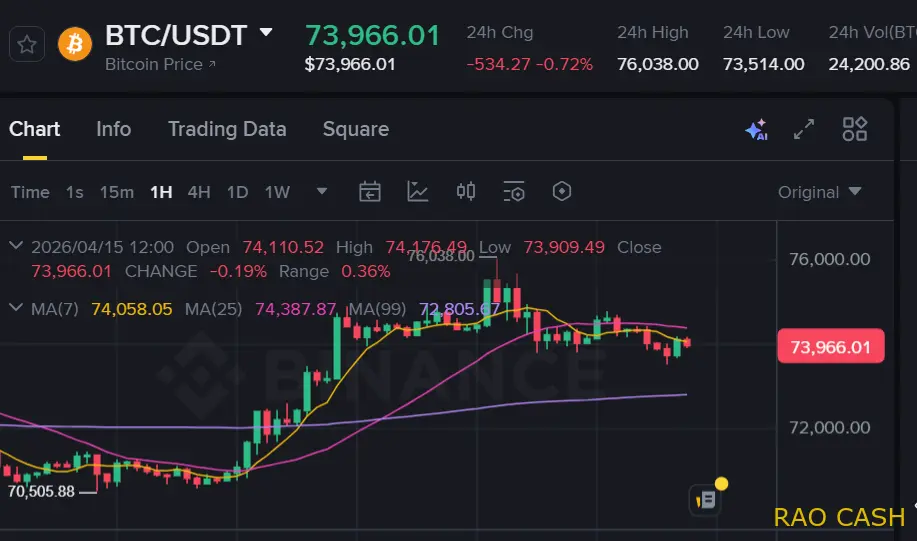Open the candlestick chart type icon
Screen dimensions: 917x541
pos(466,191)
